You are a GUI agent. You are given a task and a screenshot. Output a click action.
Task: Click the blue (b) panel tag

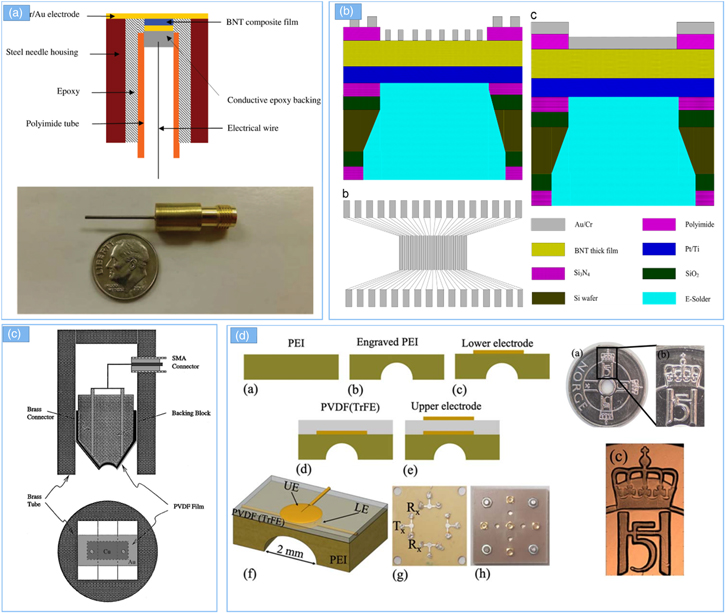346,12
